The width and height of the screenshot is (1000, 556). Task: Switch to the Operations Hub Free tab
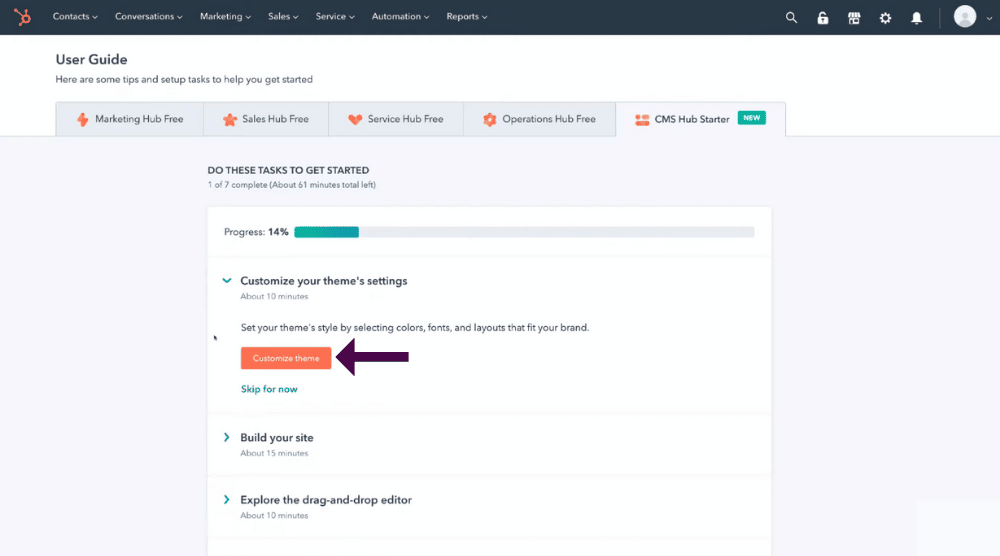pos(540,119)
